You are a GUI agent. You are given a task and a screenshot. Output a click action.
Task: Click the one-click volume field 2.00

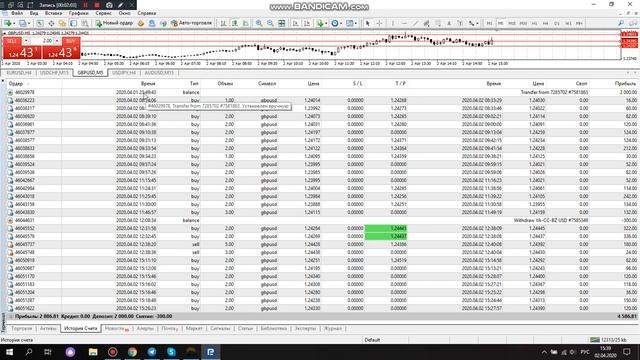42,41
